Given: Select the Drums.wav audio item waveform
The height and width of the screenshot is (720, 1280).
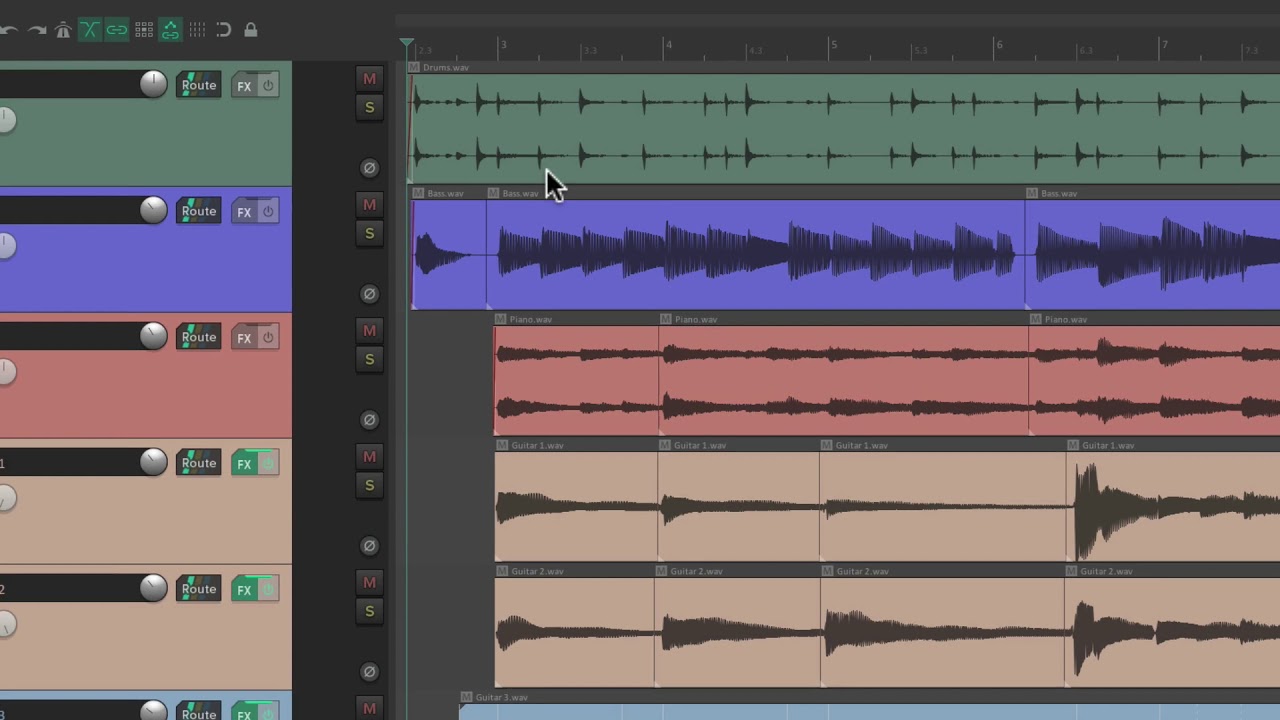Looking at the screenshot, I should point(845,128).
